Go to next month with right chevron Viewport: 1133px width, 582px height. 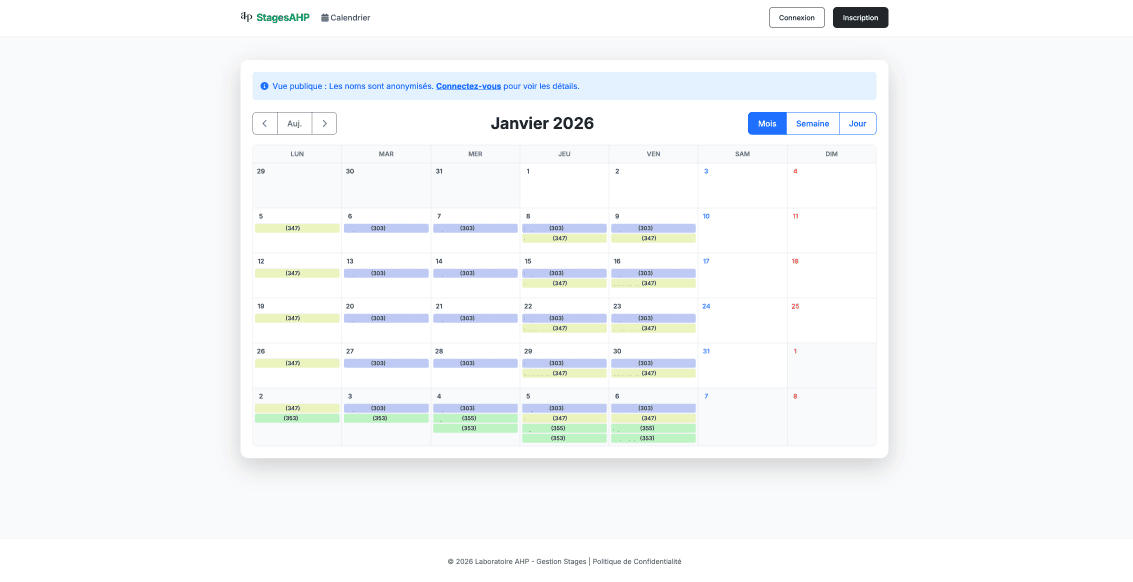(324, 124)
